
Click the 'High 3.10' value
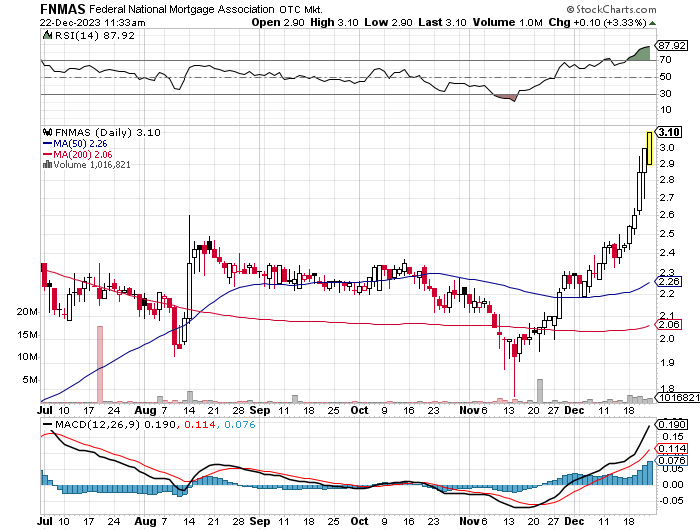[x=334, y=22]
